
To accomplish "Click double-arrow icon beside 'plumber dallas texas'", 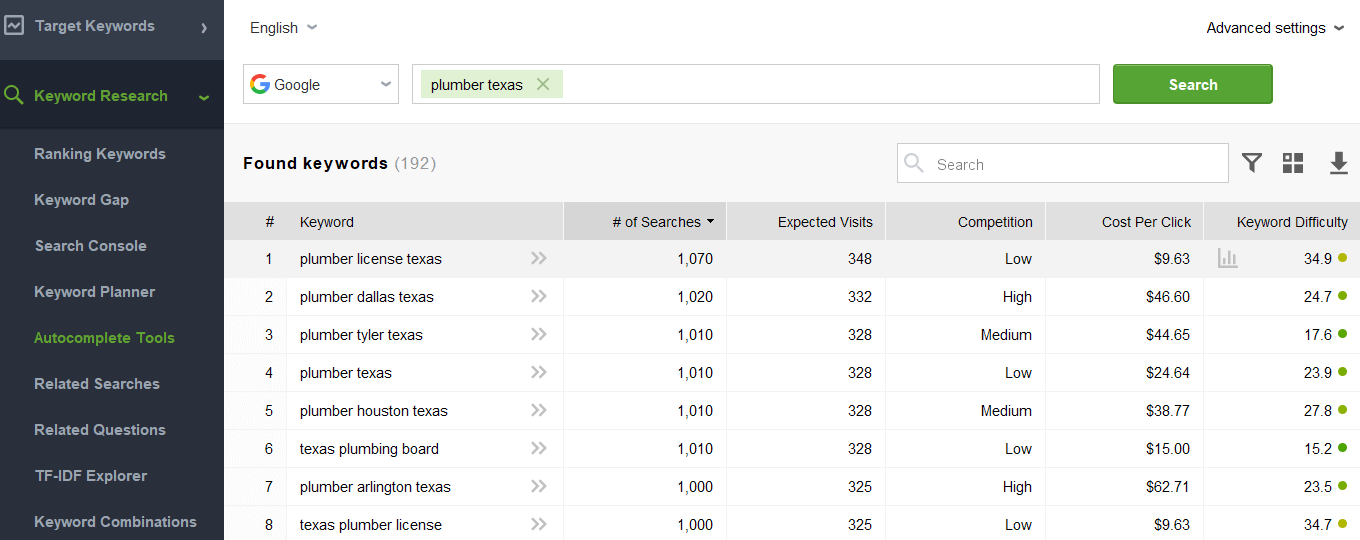I will click(539, 297).
